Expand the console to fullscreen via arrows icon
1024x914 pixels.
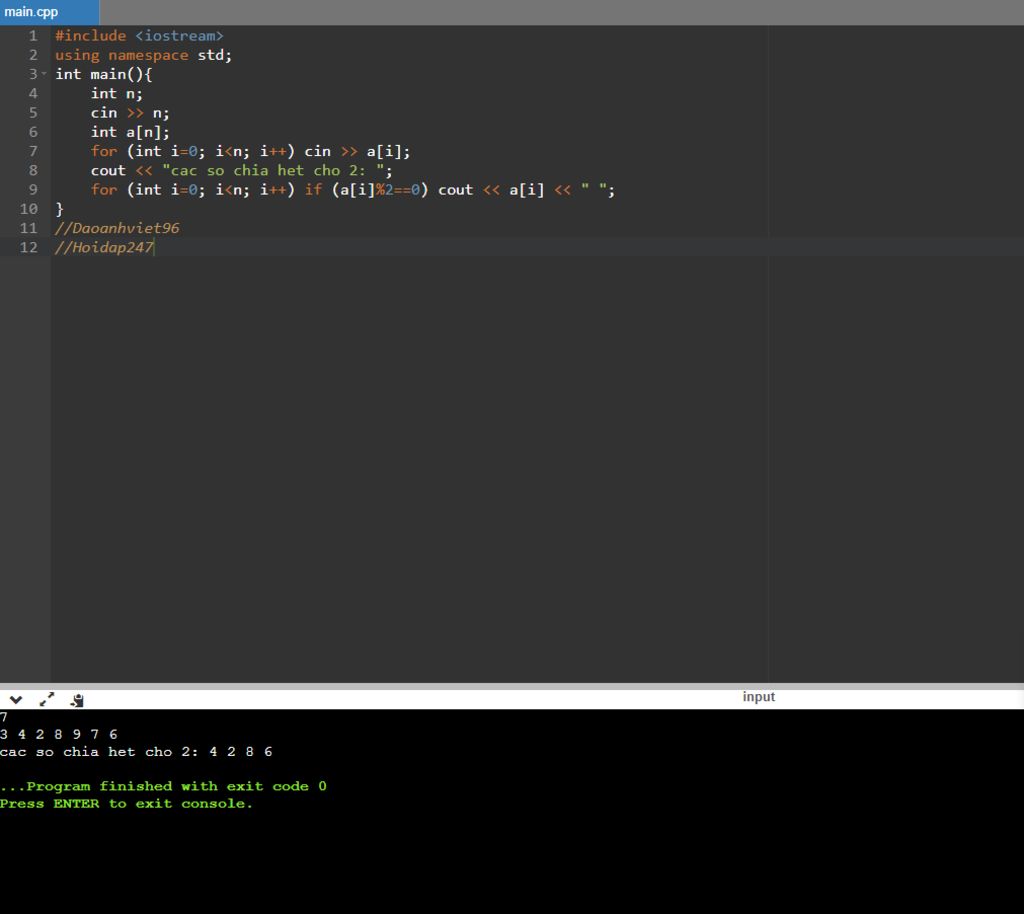coord(47,700)
